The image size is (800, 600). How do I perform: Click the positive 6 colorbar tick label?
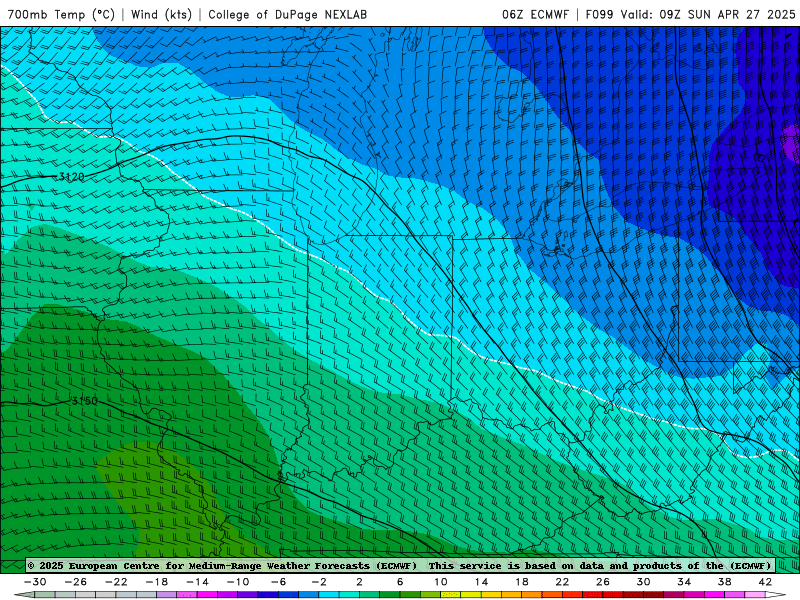coord(400,582)
